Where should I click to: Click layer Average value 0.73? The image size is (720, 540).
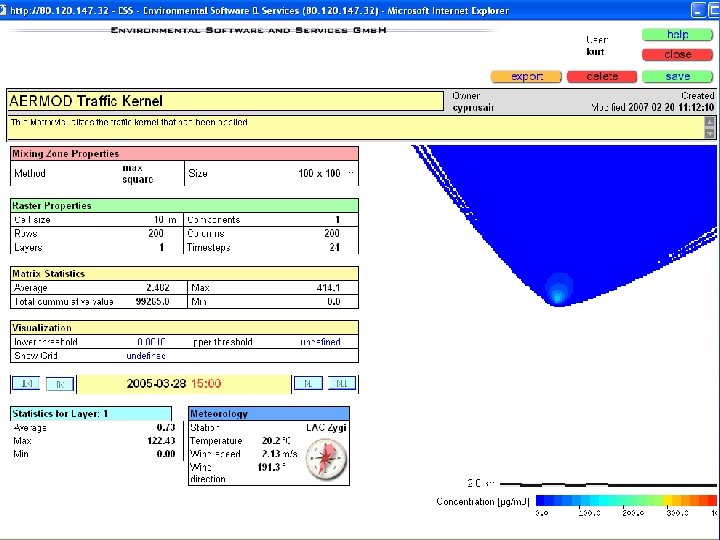(166, 428)
